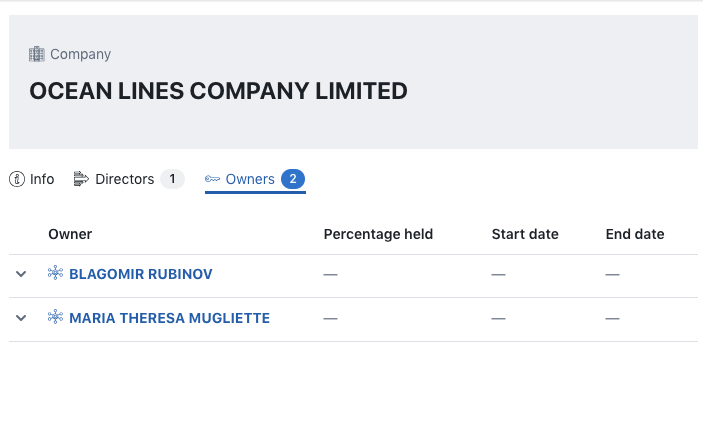Viewport: 703px width, 429px height.
Task: Expand the MARIA THERESA MUGLIETTE owner row
Action: (21, 318)
